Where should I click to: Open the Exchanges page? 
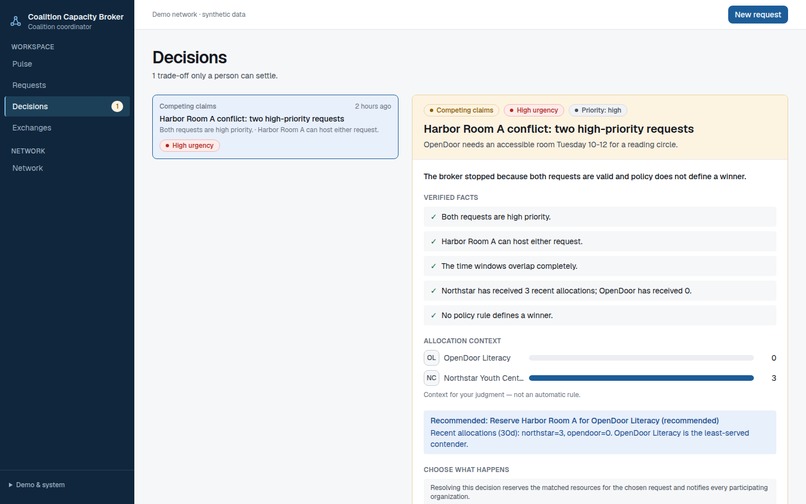click(67, 128)
